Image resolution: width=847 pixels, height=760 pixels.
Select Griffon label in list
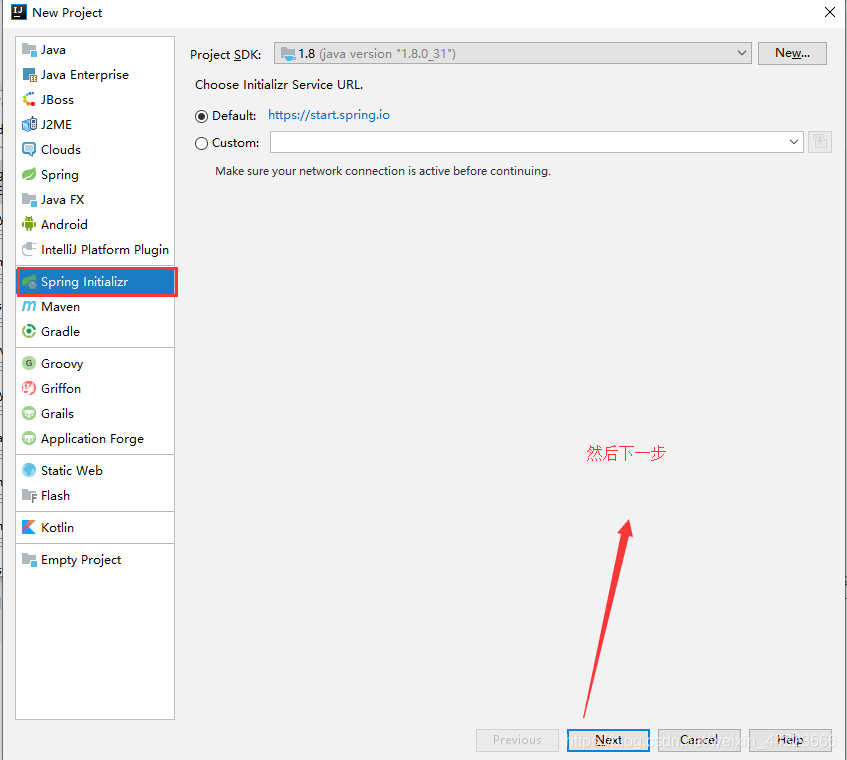pyautogui.click(x=61, y=388)
